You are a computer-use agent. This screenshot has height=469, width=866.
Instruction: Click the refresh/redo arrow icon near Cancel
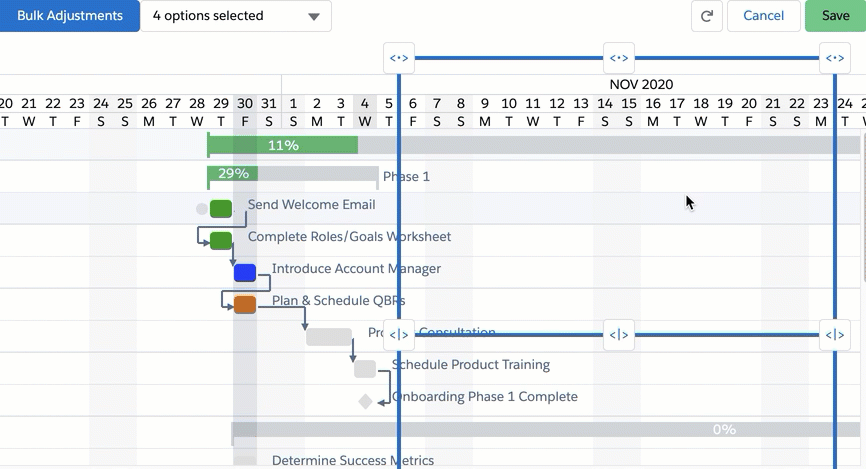coord(706,16)
